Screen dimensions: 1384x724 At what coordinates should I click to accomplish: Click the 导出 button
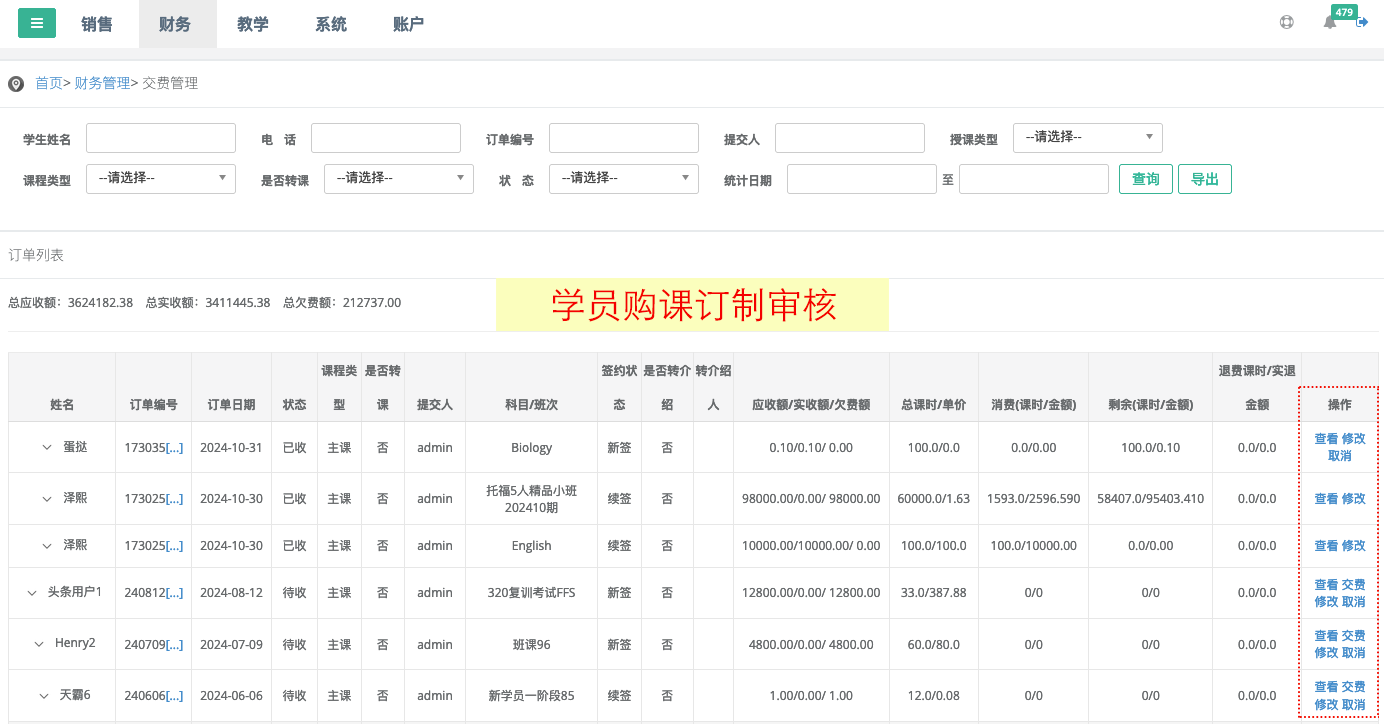pyautogui.click(x=1204, y=179)
